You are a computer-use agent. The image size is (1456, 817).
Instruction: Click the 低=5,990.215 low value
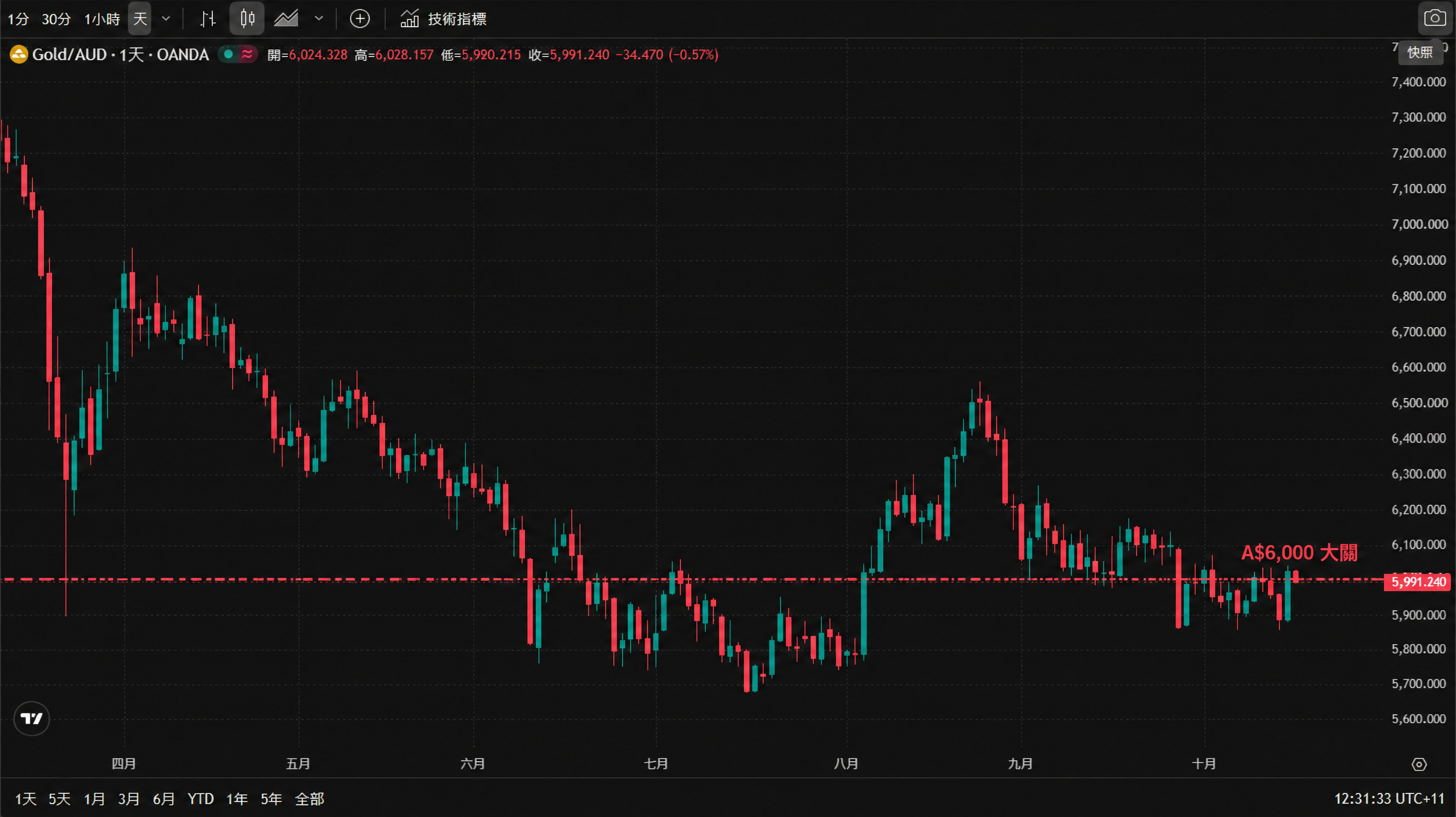(x=481, y=55)
